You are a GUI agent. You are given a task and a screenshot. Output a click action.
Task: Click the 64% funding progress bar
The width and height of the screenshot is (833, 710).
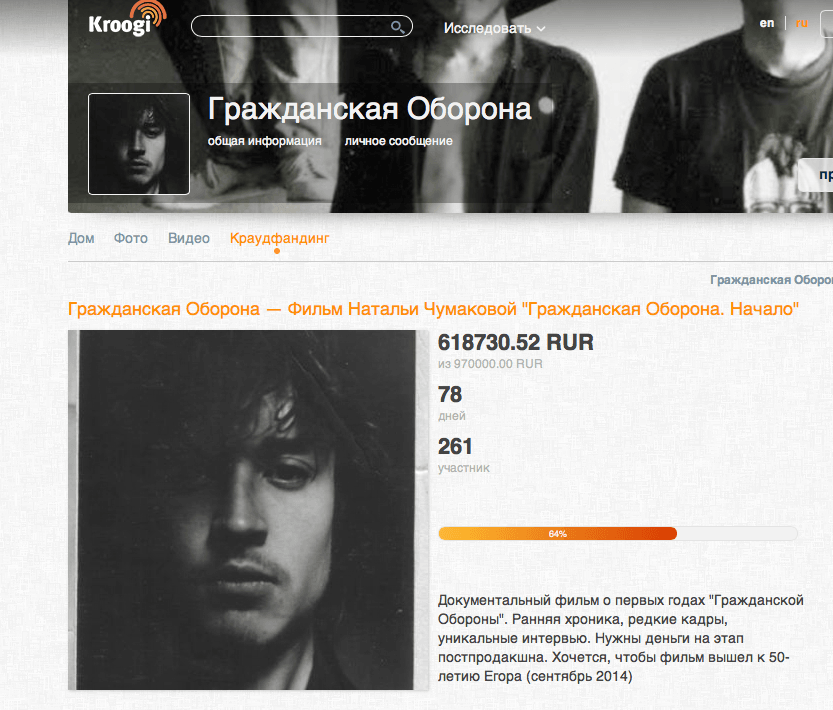pyautogui.click(x=618, y=534)
